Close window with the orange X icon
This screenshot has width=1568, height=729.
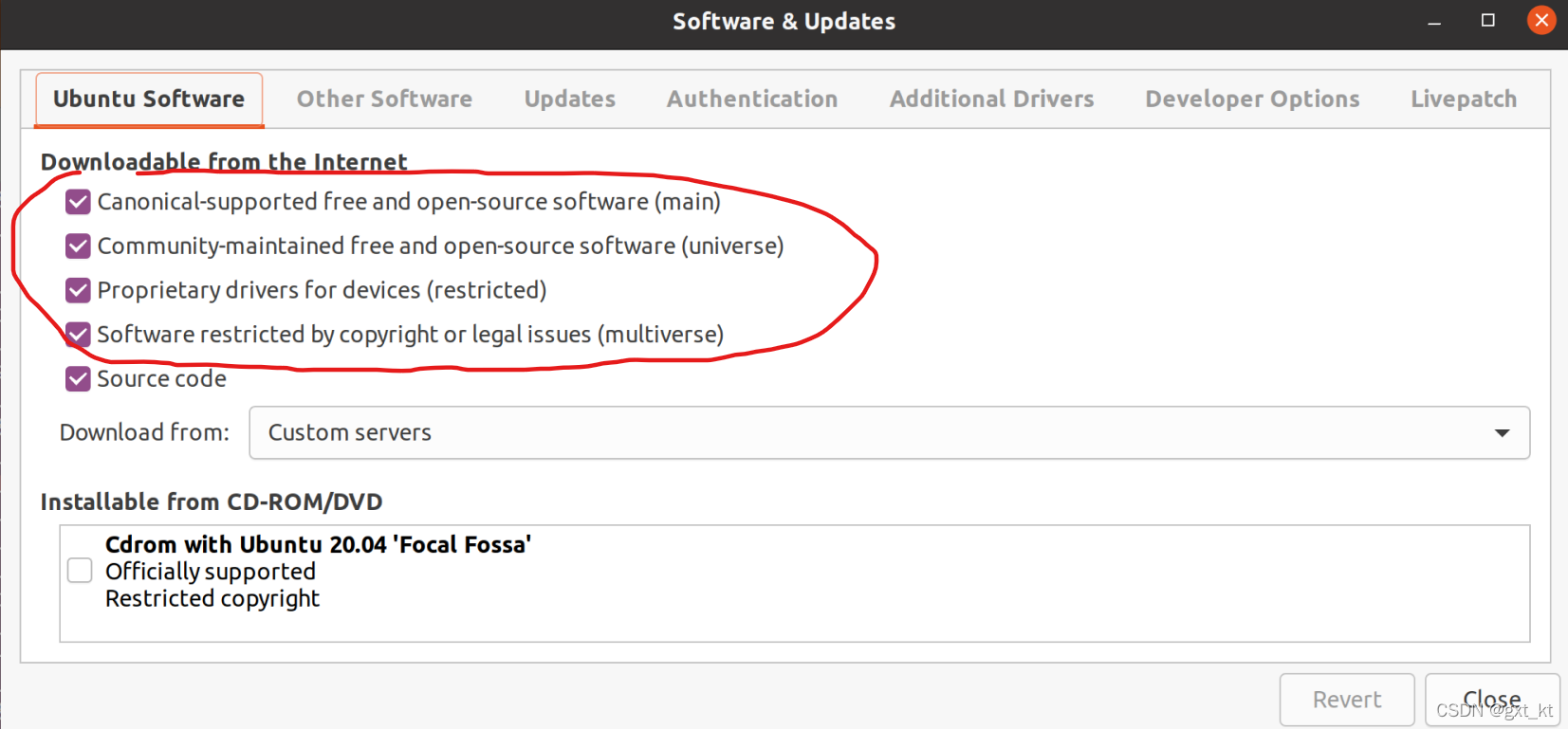click(x=1541, y=20)
